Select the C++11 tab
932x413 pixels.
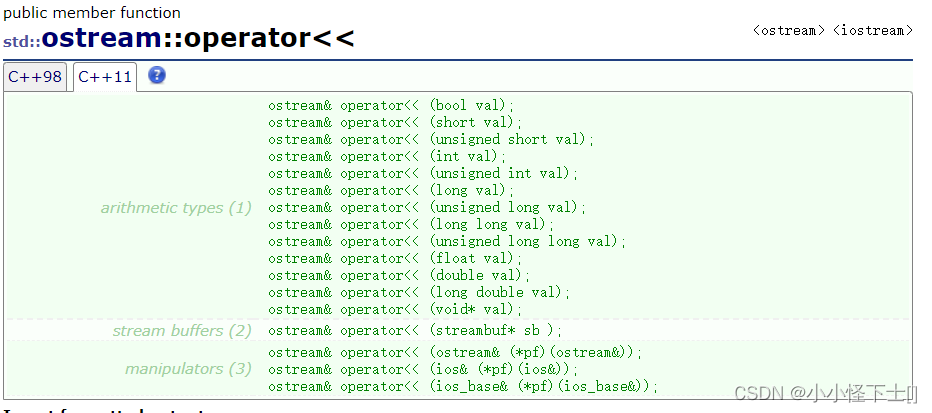(105, 77)
